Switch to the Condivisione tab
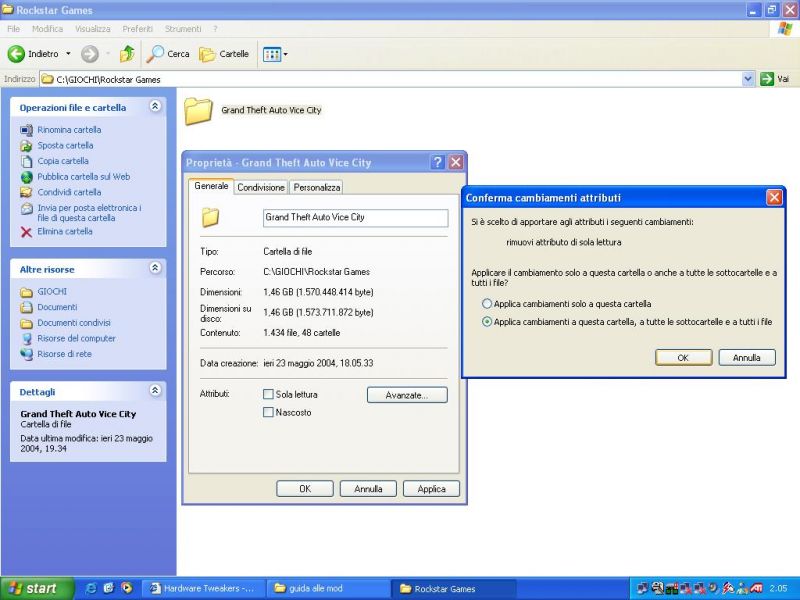 coord(261,187)
